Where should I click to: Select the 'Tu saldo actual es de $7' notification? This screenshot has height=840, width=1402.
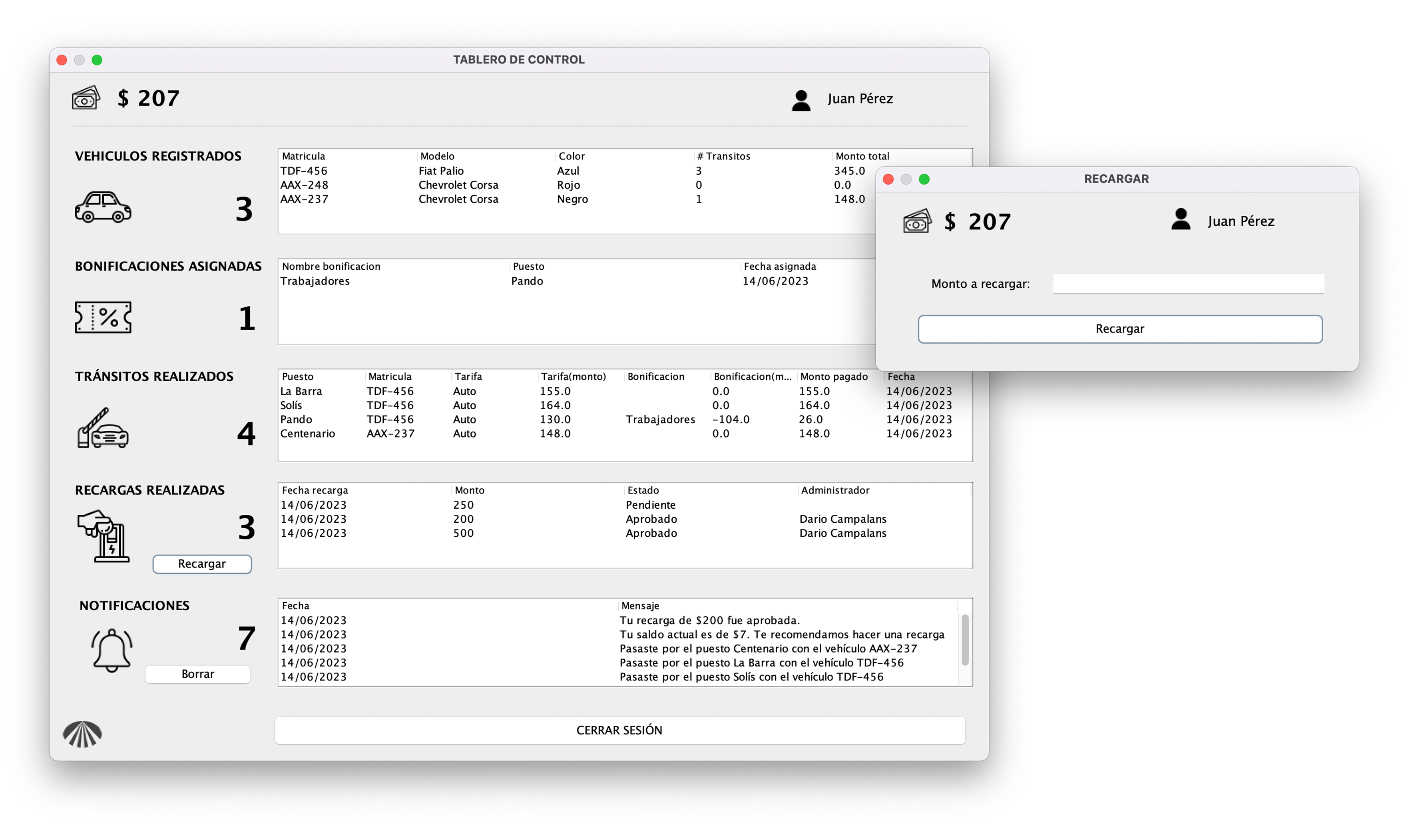click(619, 635)
